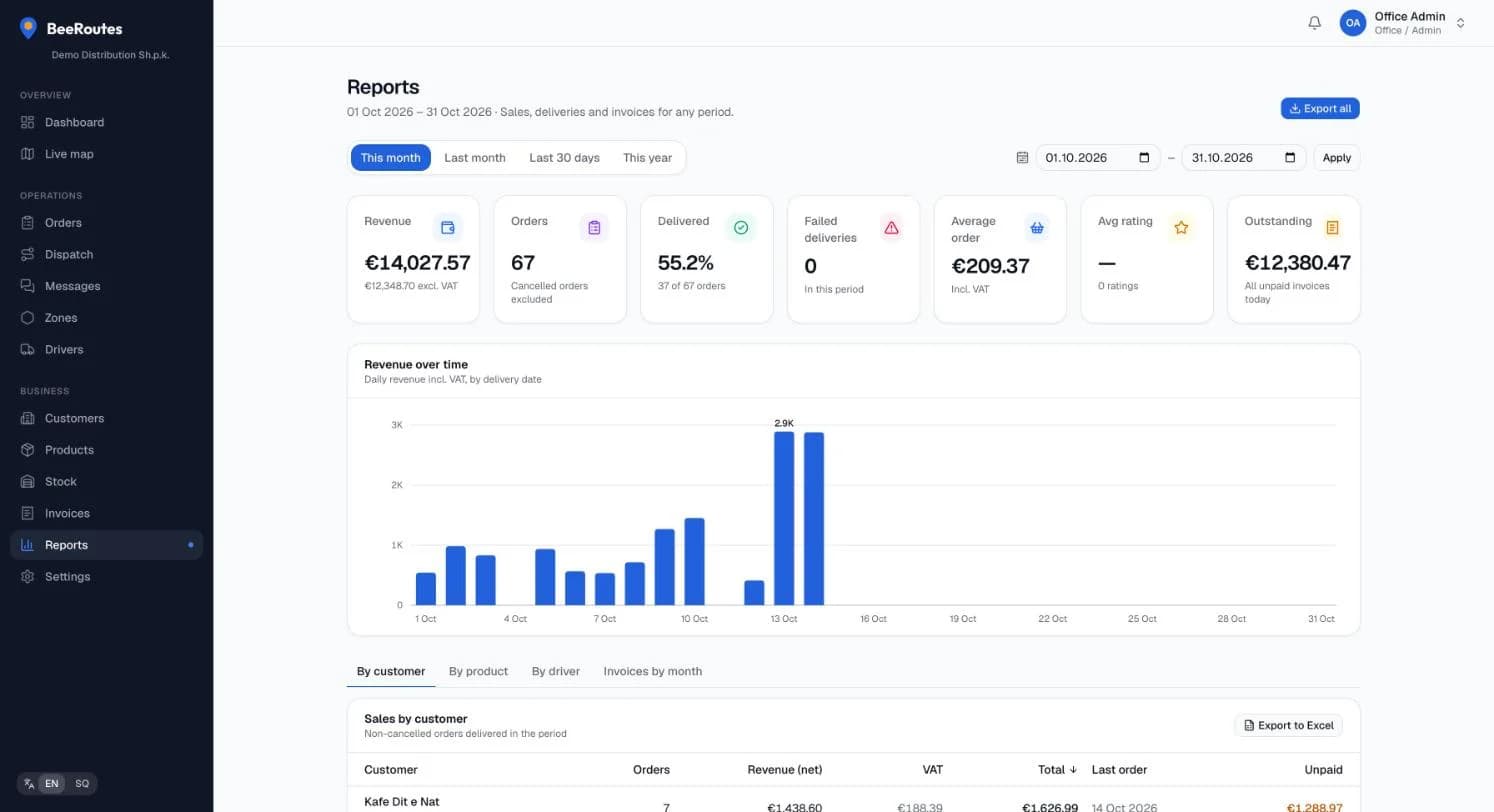Click the Export to Excel button
The image size is (1494, 812).
(x=1288, y=725)
